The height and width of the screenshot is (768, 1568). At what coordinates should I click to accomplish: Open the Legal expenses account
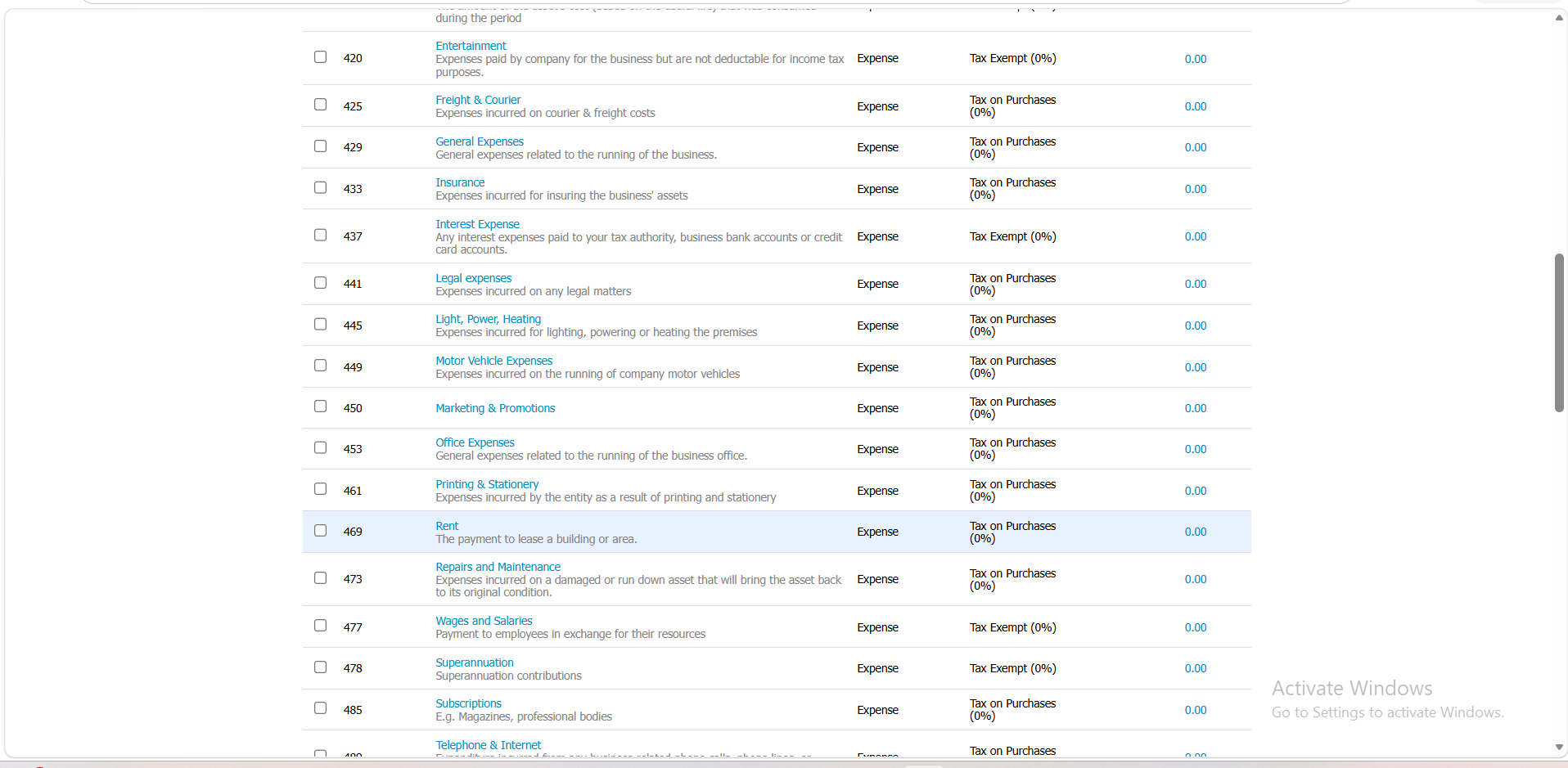(x=473, y=278)
